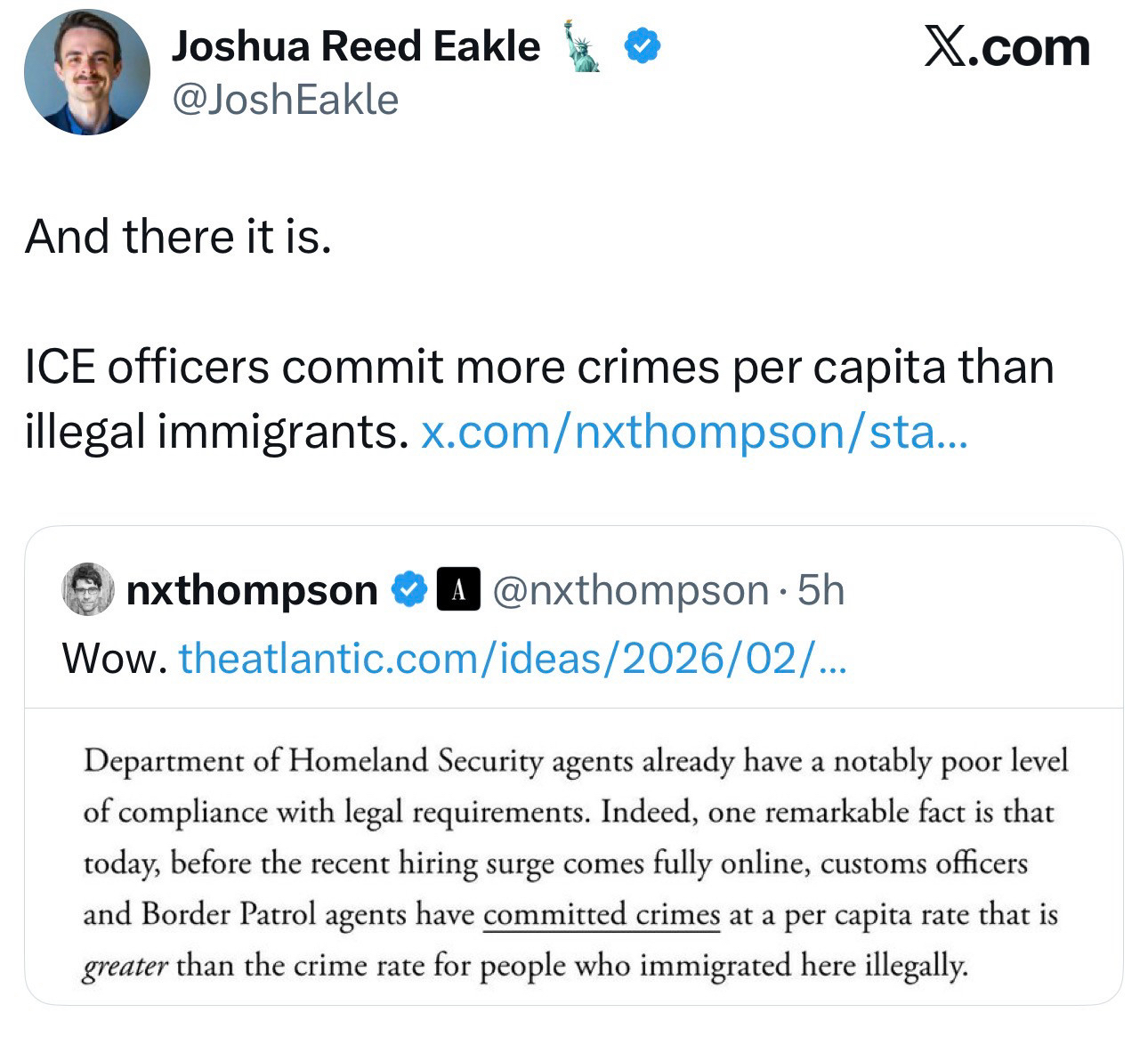1148x1037 pixels.
Task: Click the 'And there it is.' text
Action: click(178, 237)
